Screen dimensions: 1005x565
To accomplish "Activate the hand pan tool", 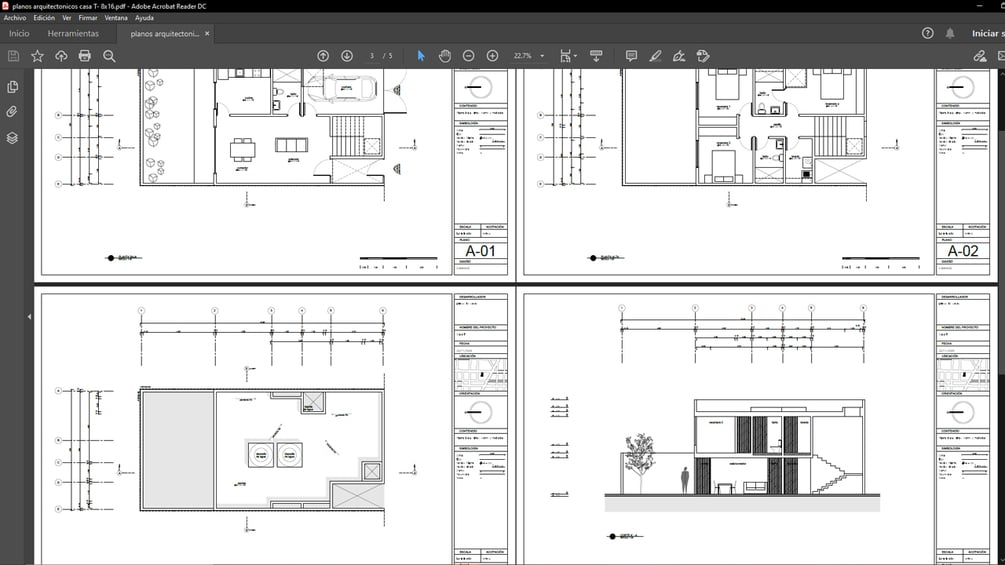I will coord(444,56).
